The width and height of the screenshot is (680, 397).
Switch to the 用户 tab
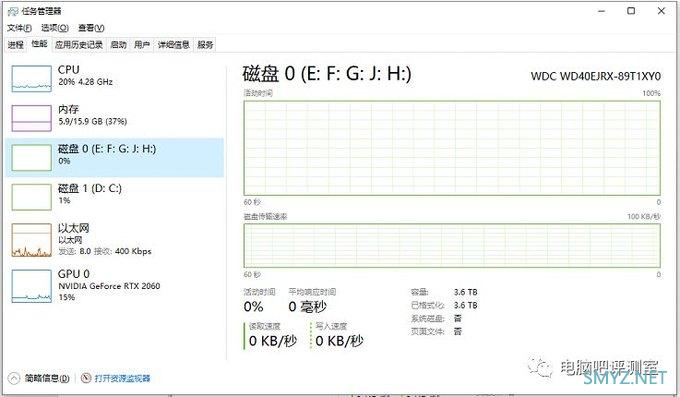coord(142,45)
